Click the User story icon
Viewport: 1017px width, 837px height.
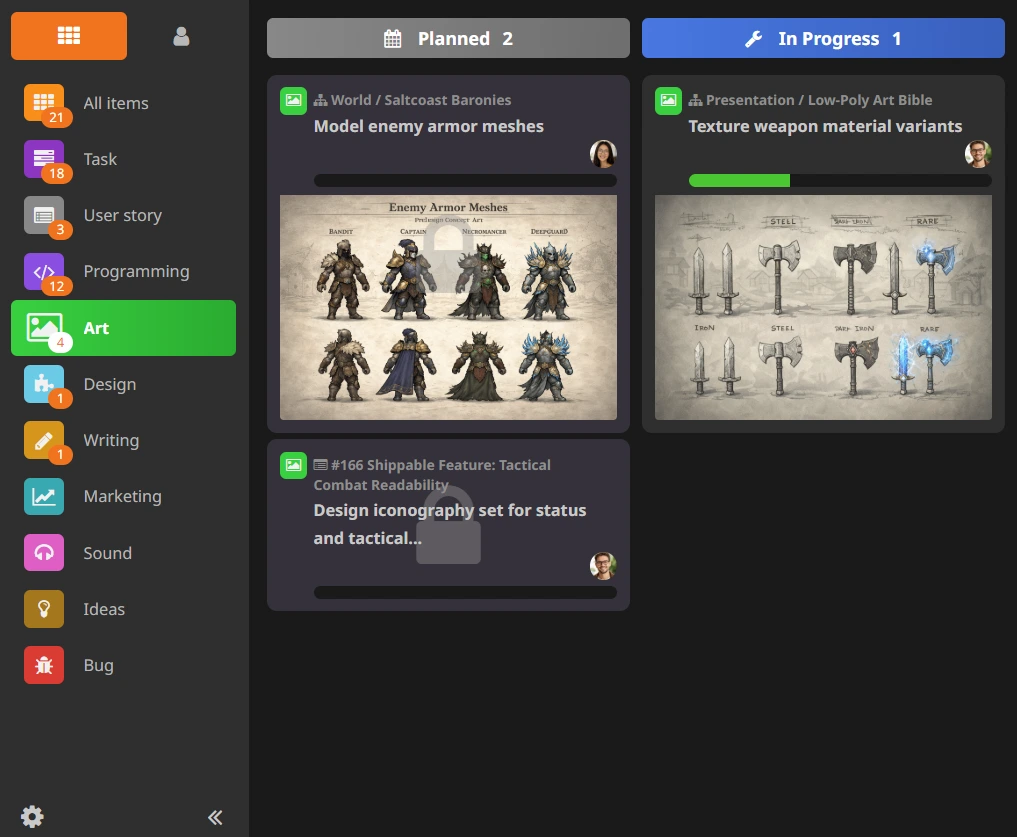point(44,215)
